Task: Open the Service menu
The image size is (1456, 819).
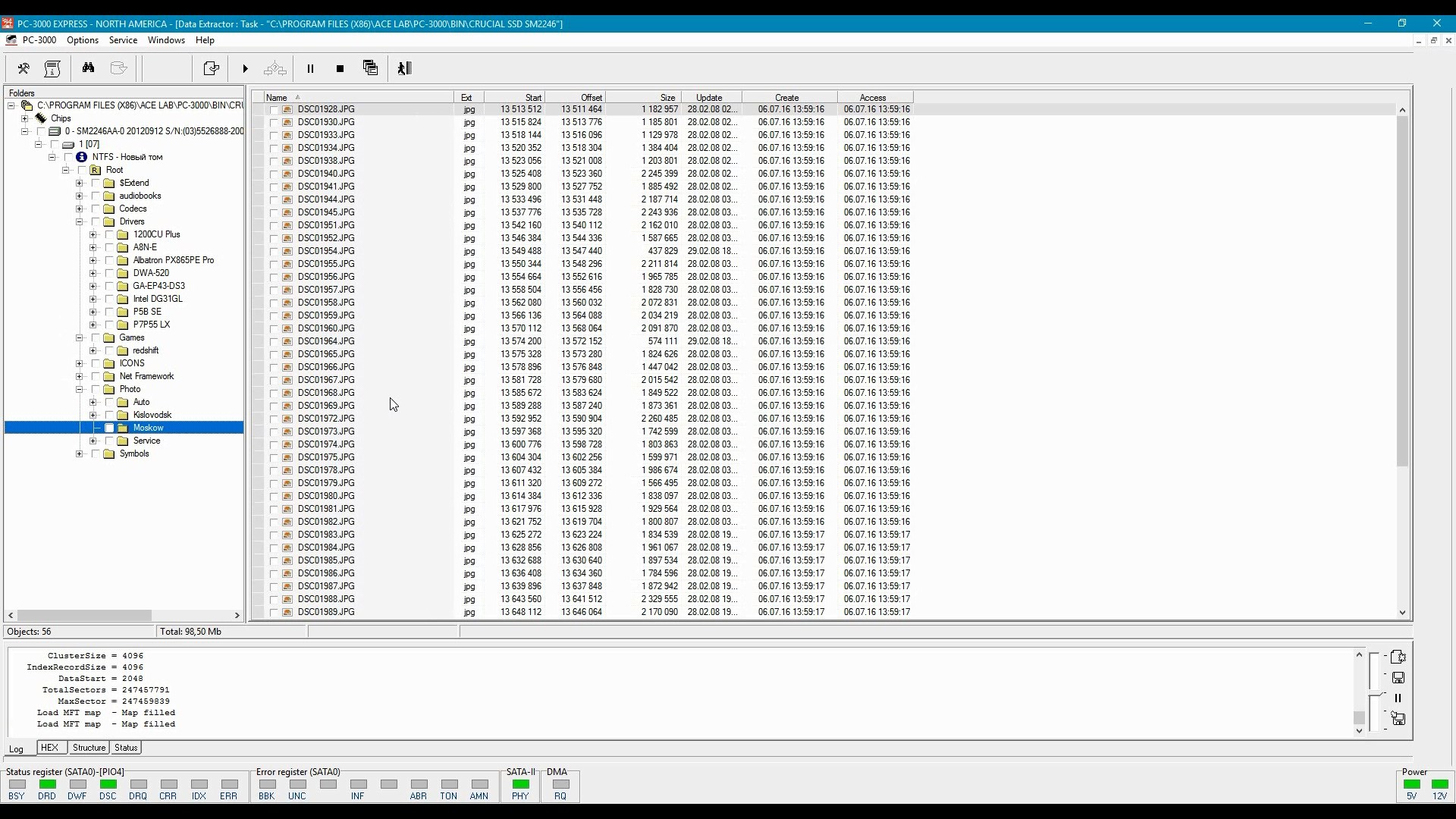Action: [123, 40]
